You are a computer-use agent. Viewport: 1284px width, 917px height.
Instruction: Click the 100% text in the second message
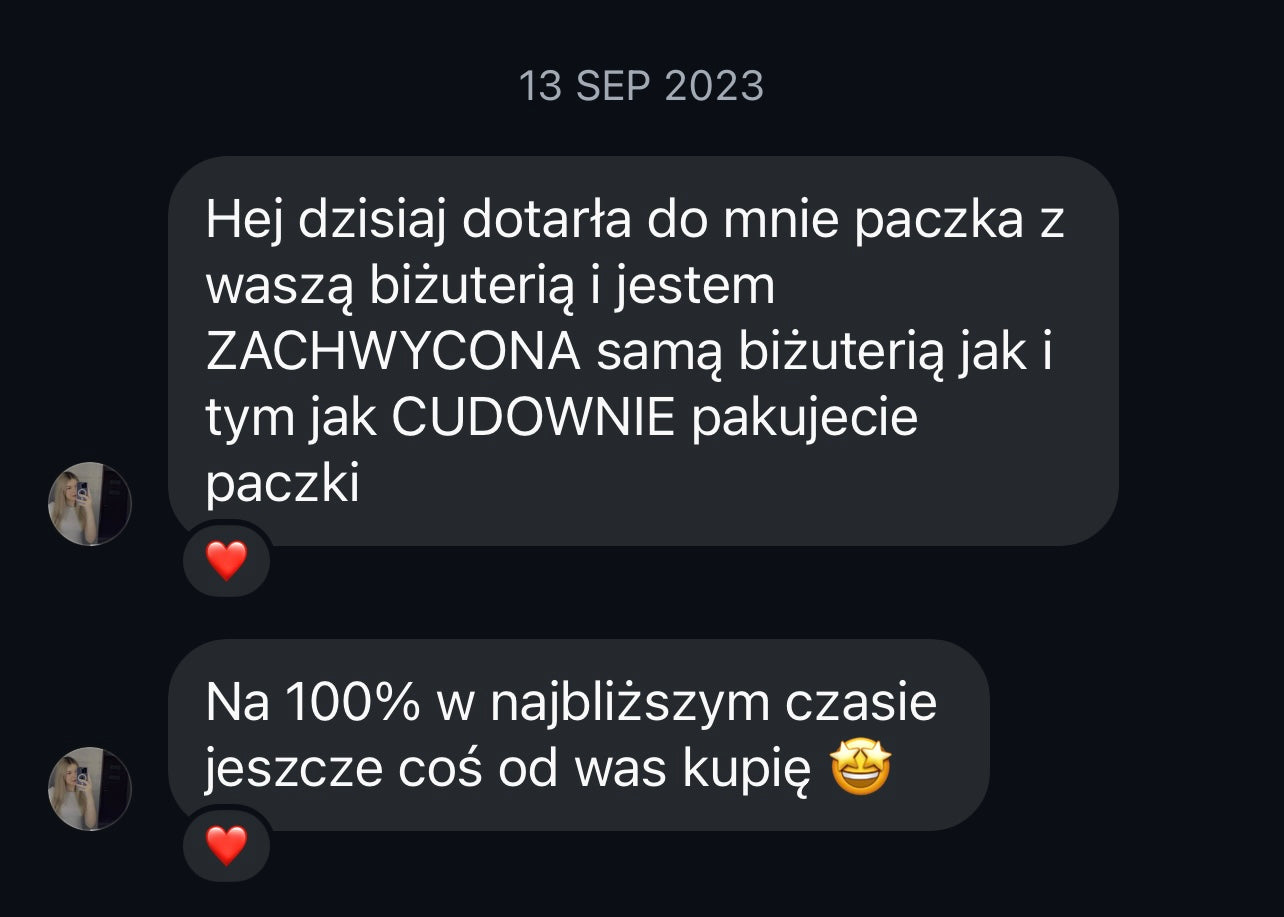352,703
